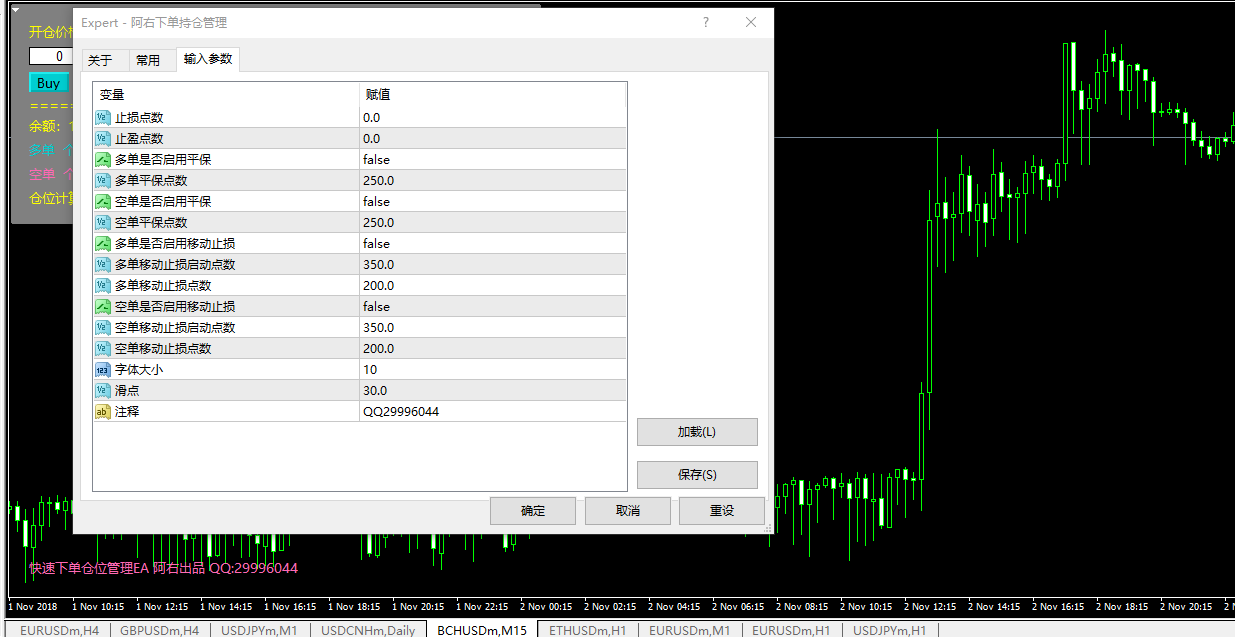Toggle 多单是否启用移动止损 false value
The image size is (1235, 637).
click(x=377, y=244)
